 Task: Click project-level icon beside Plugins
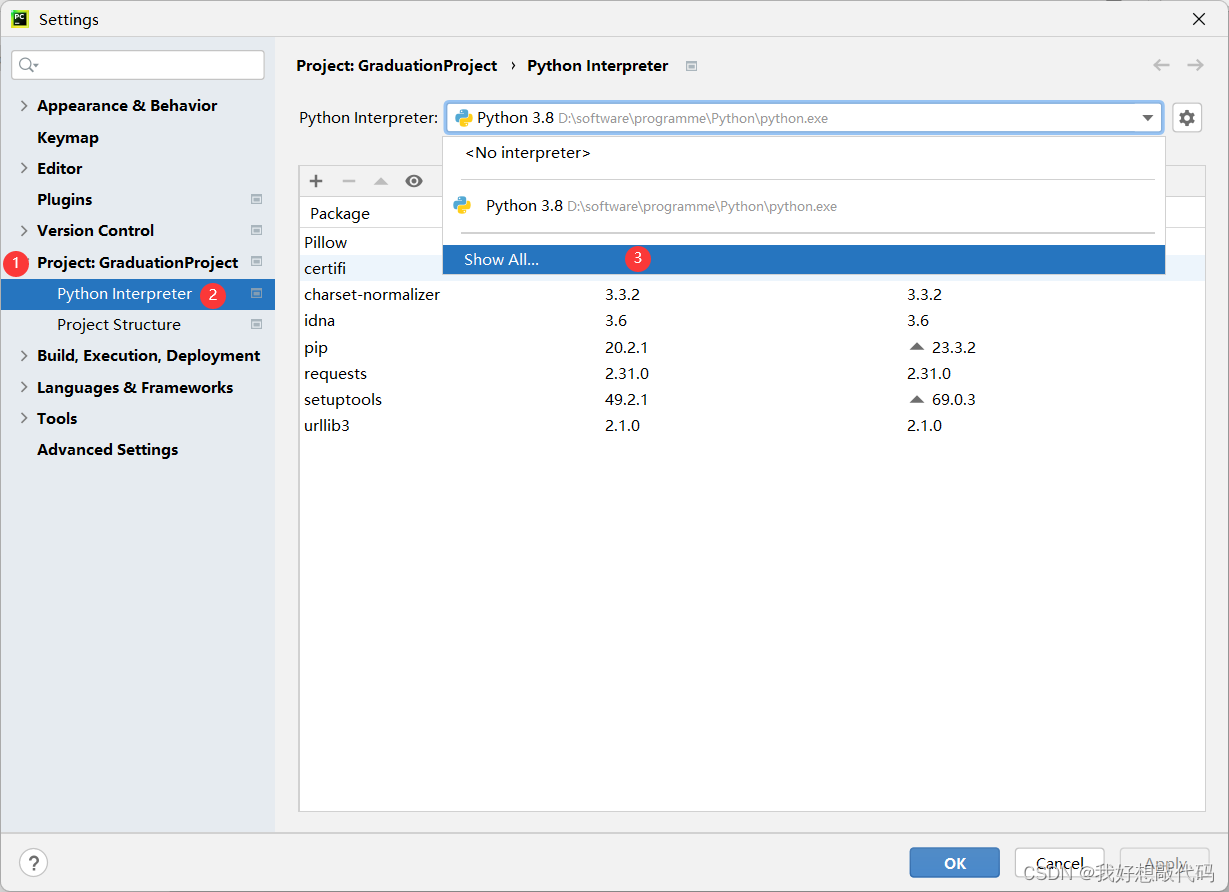pyautogui.click(x=256, y=200)
